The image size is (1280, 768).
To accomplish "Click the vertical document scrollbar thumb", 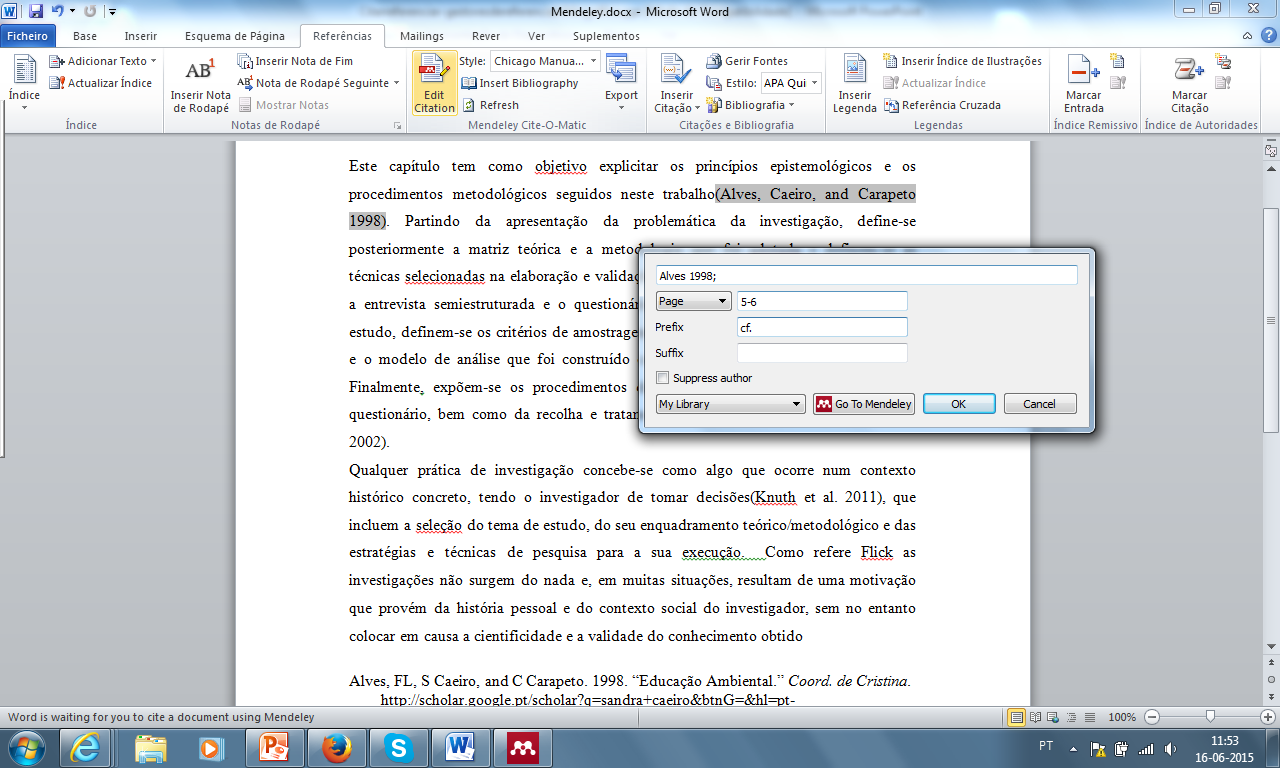I will coord(1270,320).
